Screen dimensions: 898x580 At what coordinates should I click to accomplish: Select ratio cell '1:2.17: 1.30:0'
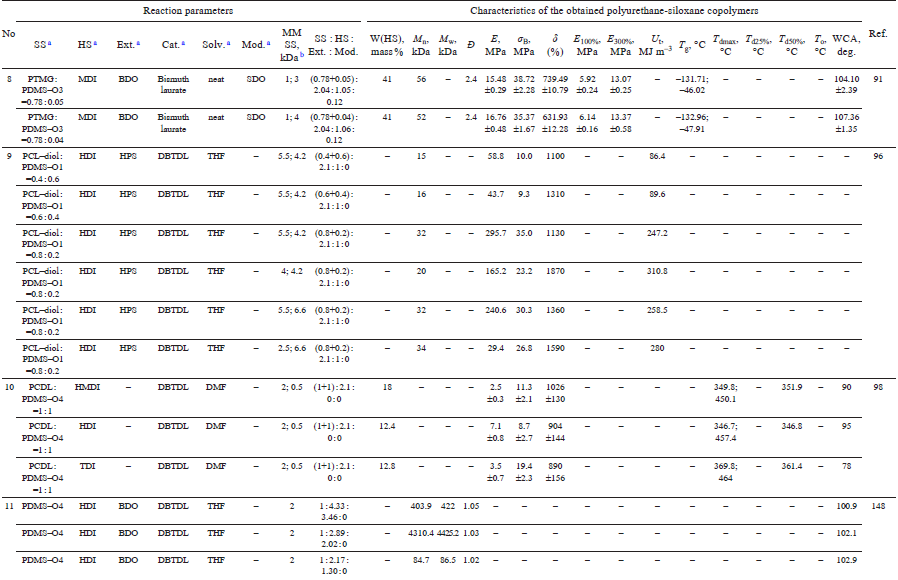click(x=334, y=566)
